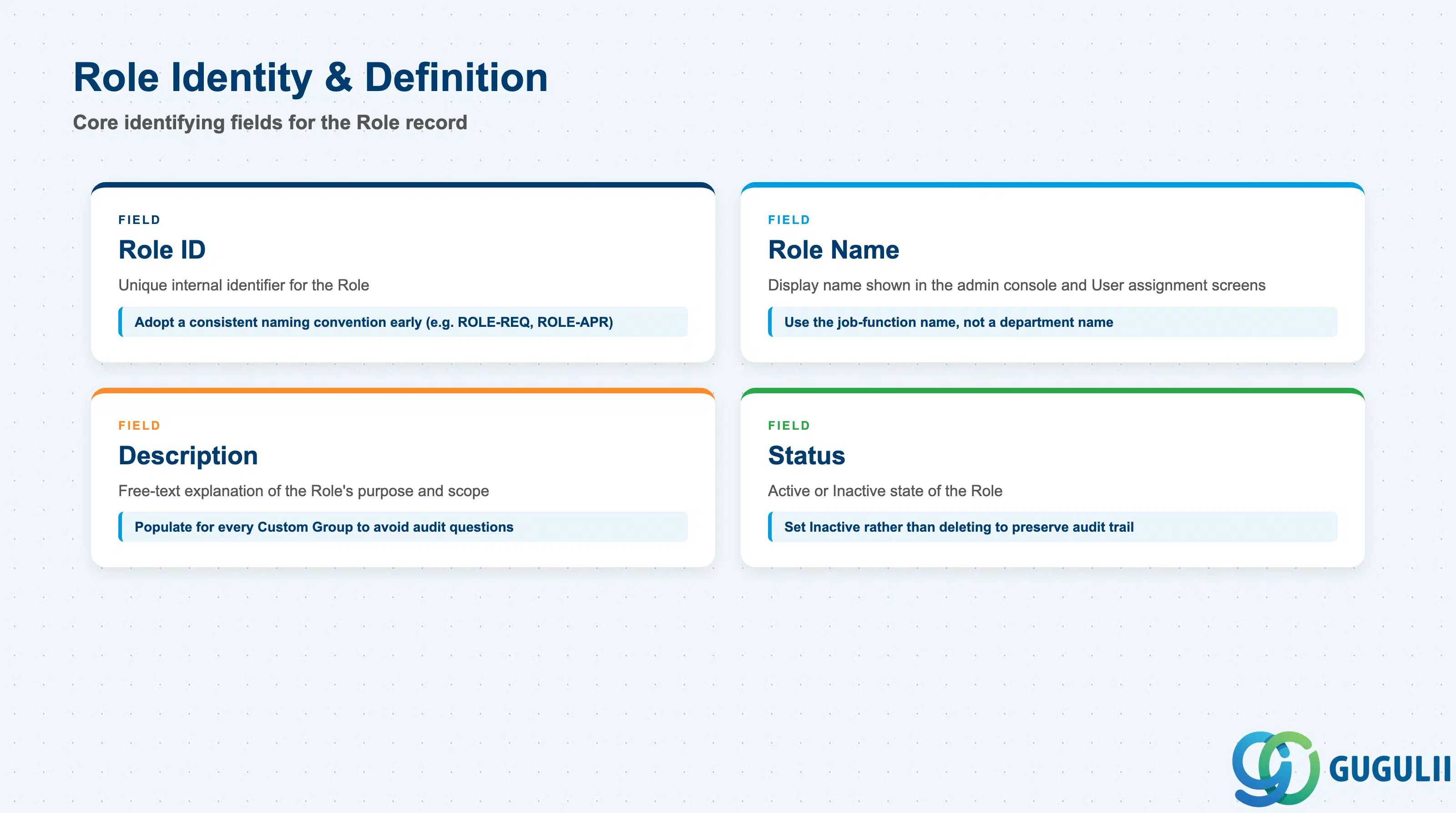Click 'Free-text explanation of the Role's purpose' text
The width and height of the screenshot is (1456, 813).
tap(303, 491)
